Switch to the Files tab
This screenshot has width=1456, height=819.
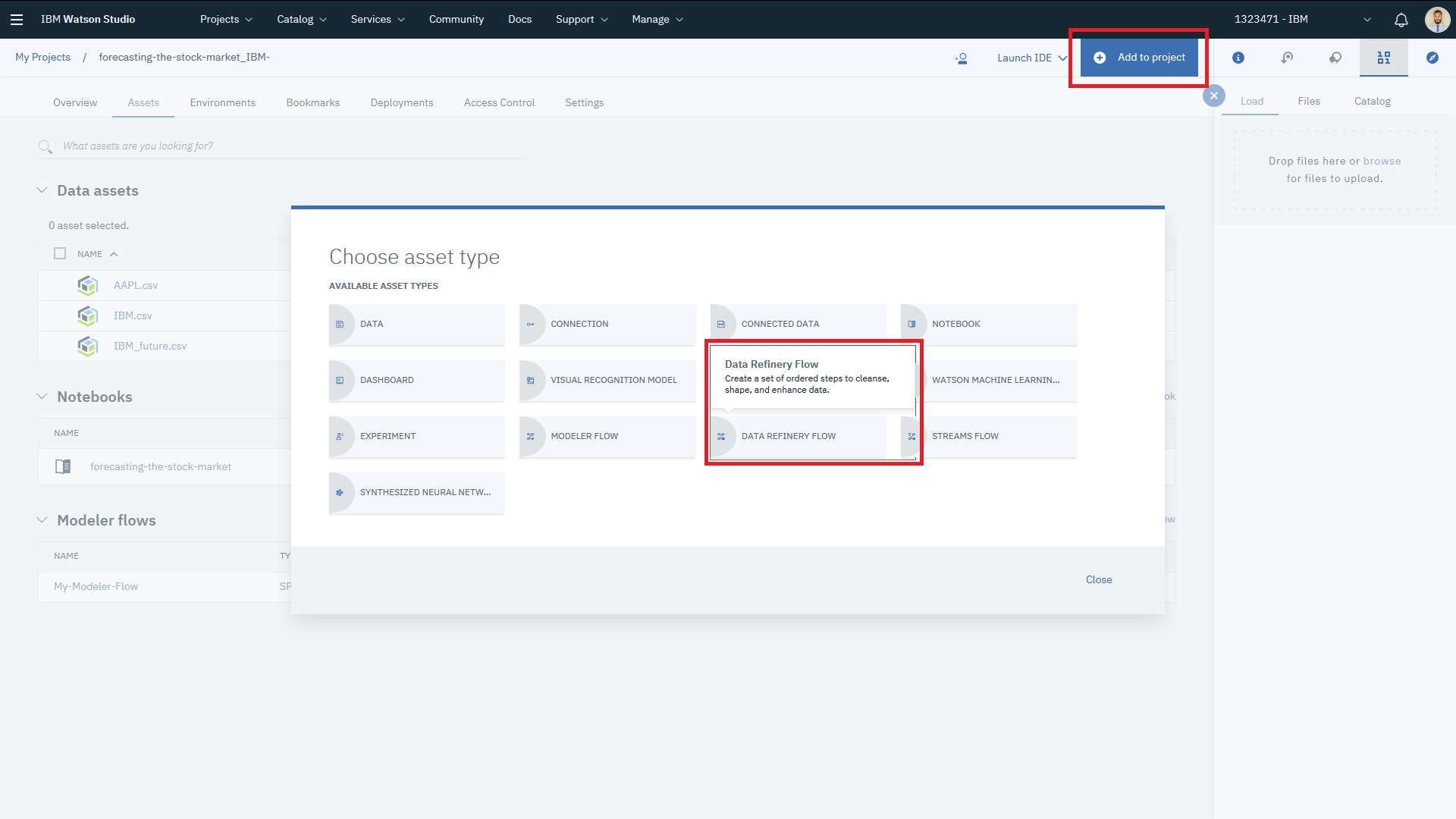point(1308,102)
